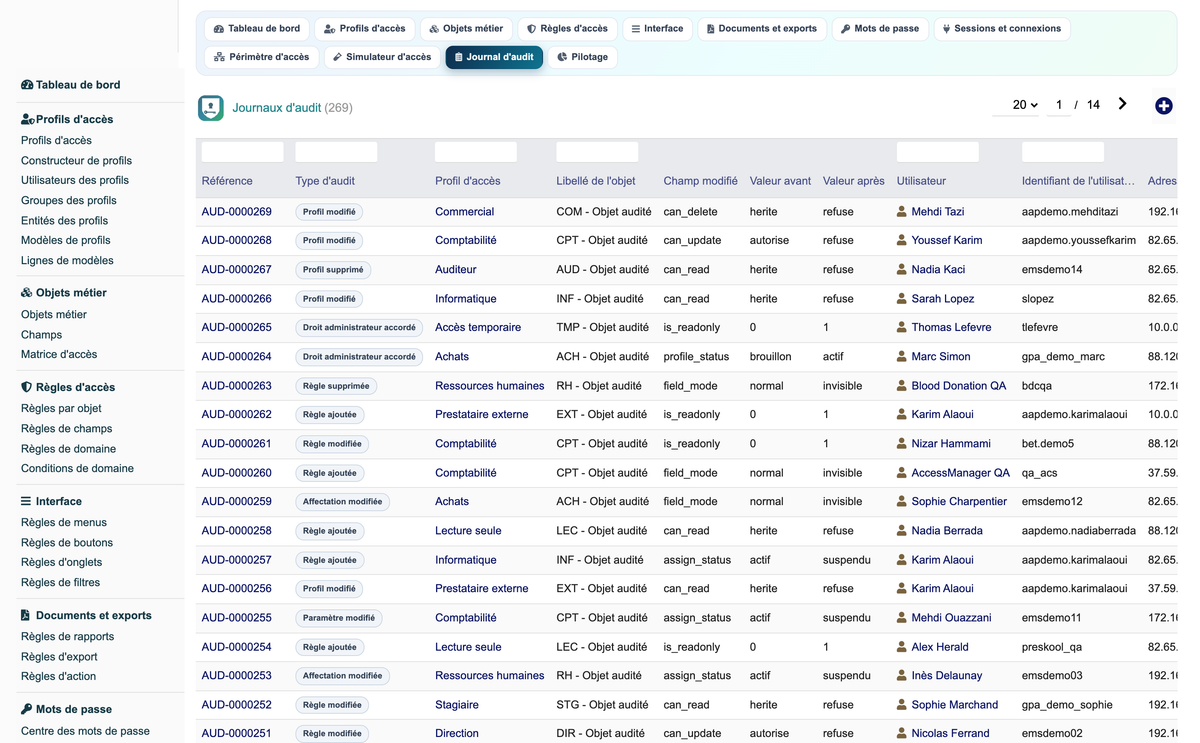Open the Auditeur access profile link
1200x743 pixels.
pos(456,270)
